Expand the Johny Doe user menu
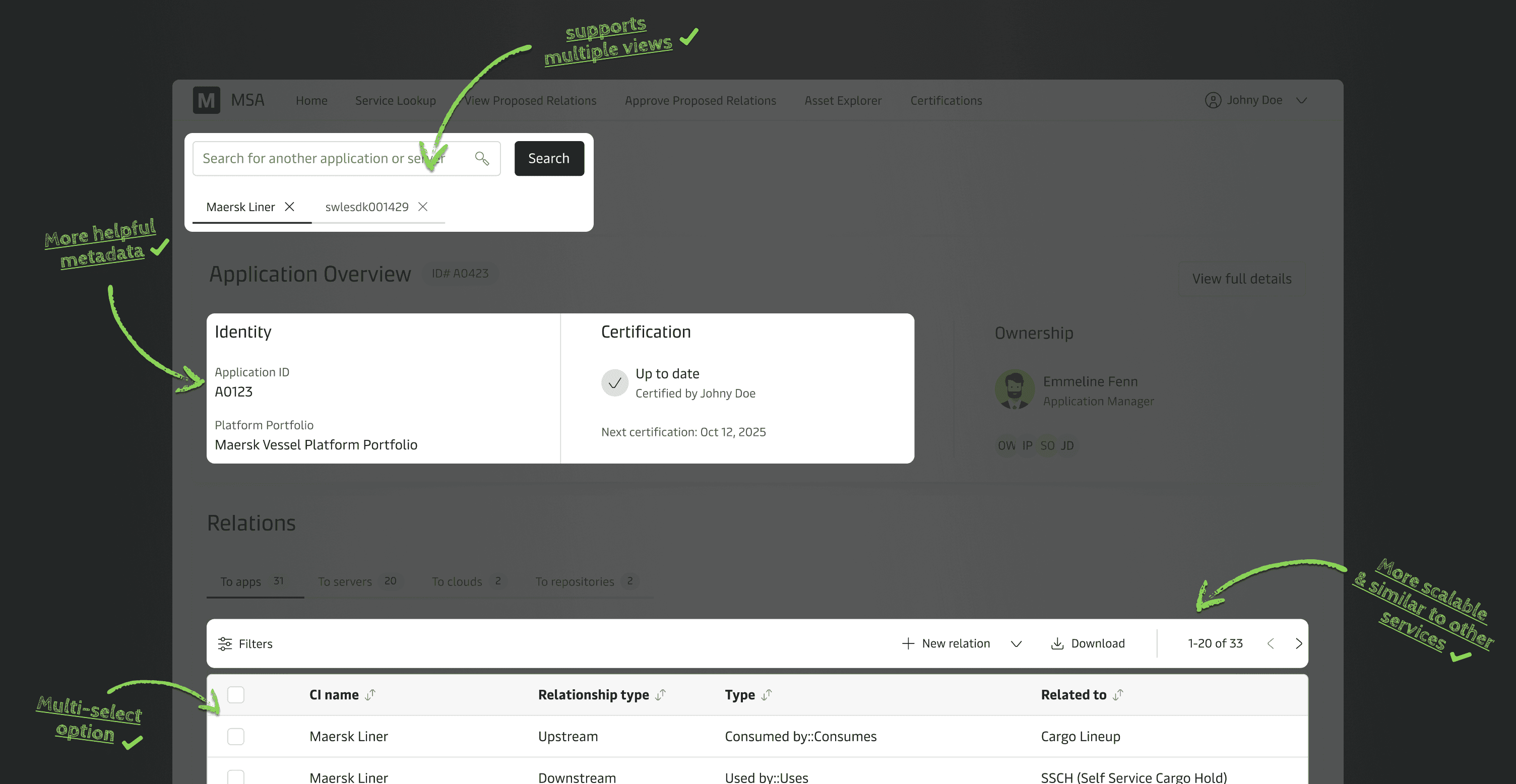1516x784 pixels. (1301, 101)
